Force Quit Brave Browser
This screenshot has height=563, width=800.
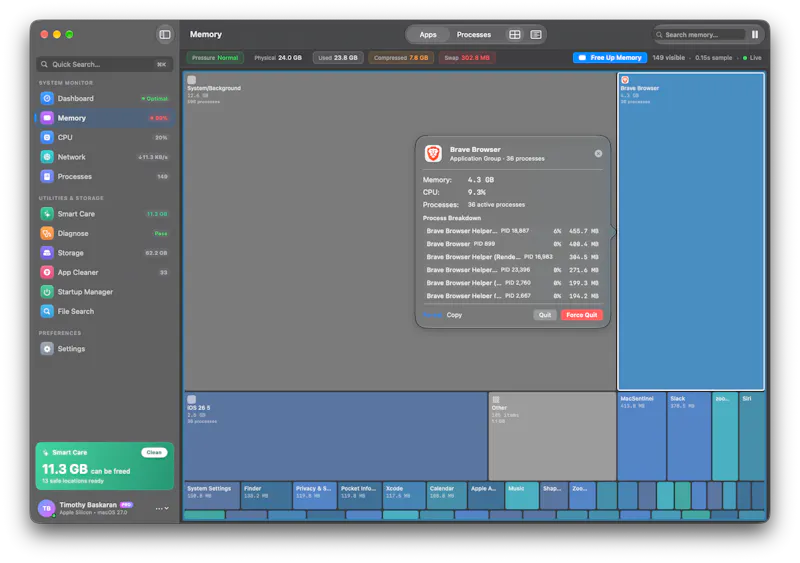pyautogui.click(x=582, y=315)
